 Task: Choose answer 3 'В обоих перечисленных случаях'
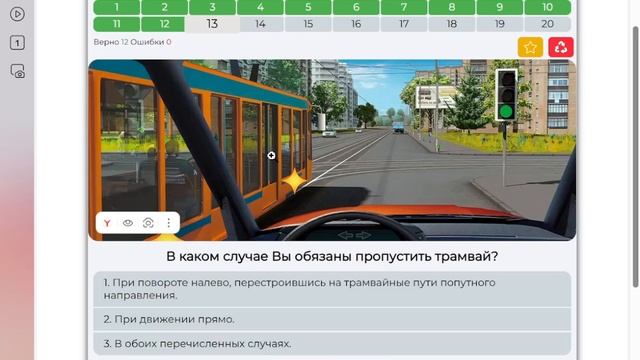point(332,344)
